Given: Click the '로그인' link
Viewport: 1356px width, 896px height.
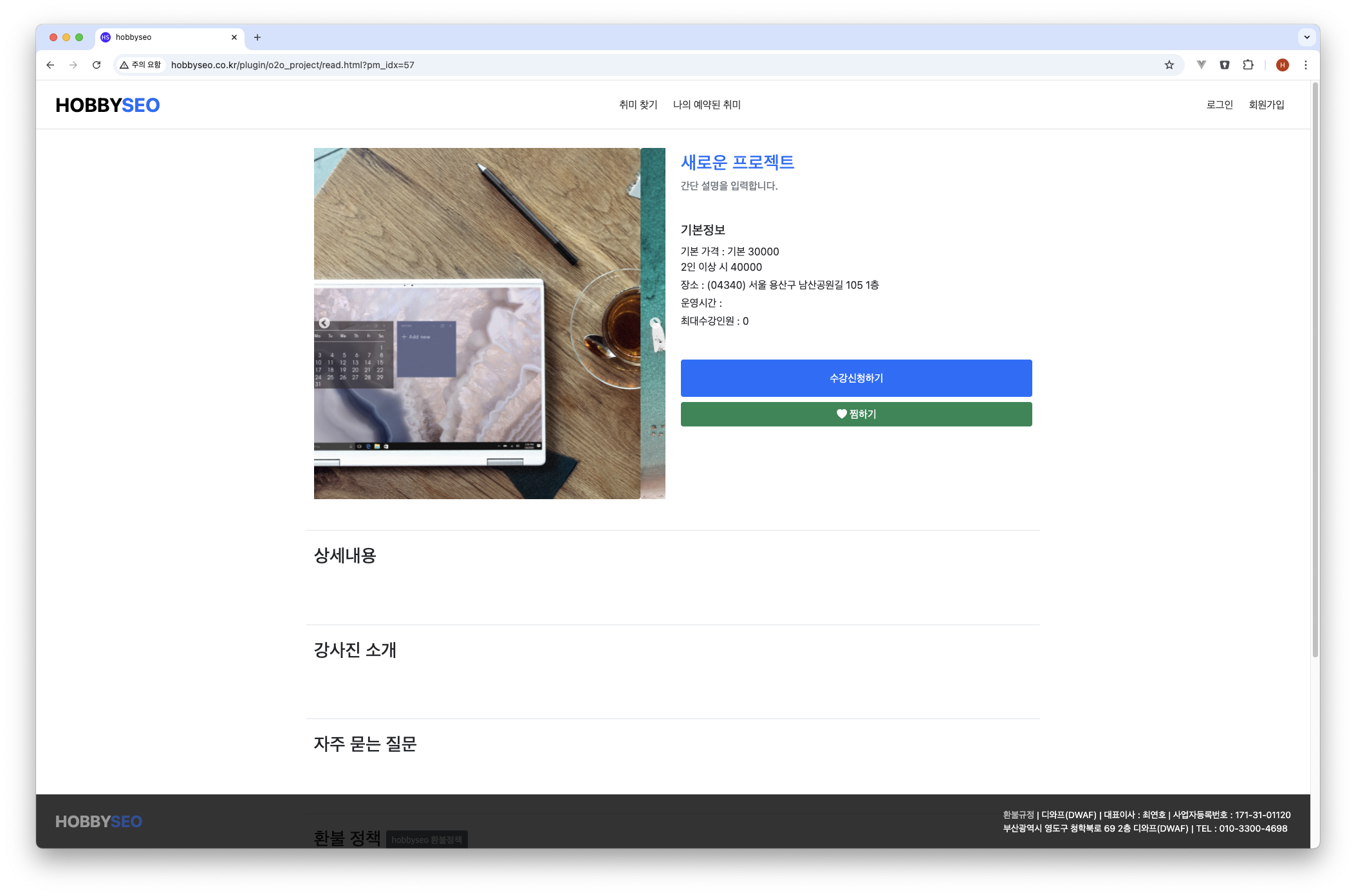Looking at the screenshot, I should click(1220, 105).
